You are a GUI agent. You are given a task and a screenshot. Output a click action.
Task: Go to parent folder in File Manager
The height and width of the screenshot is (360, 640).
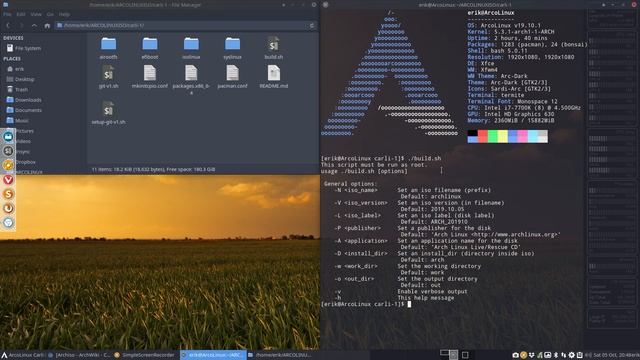[x=34, y=25]
